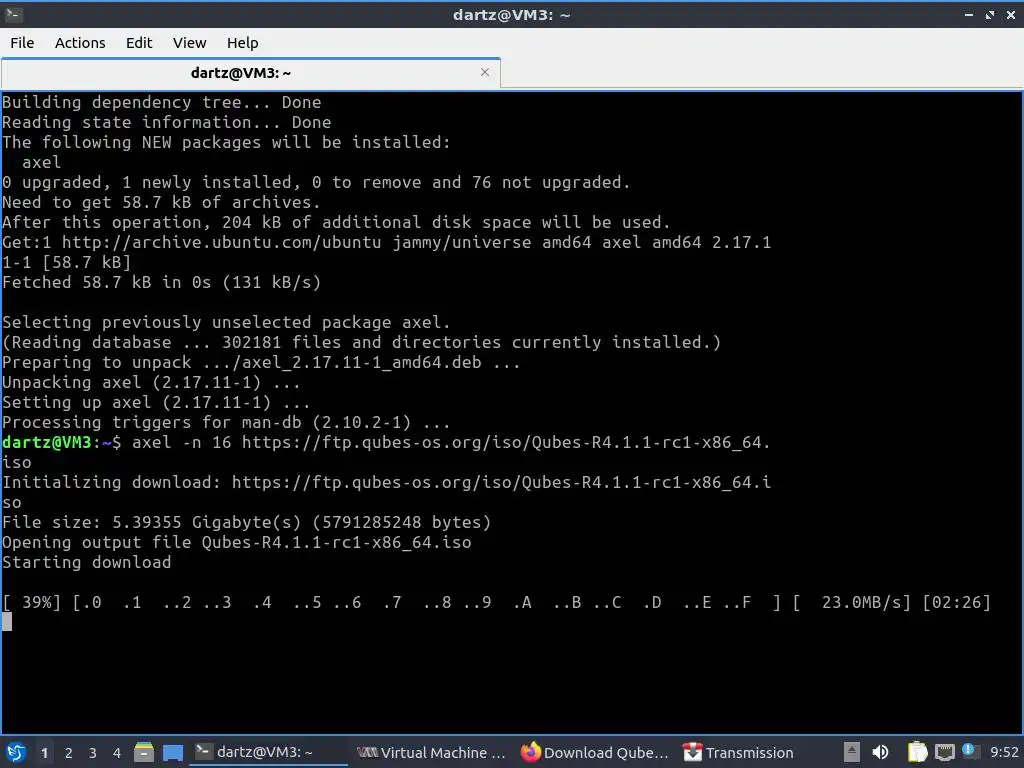Switch to the Transmission window

739,752
